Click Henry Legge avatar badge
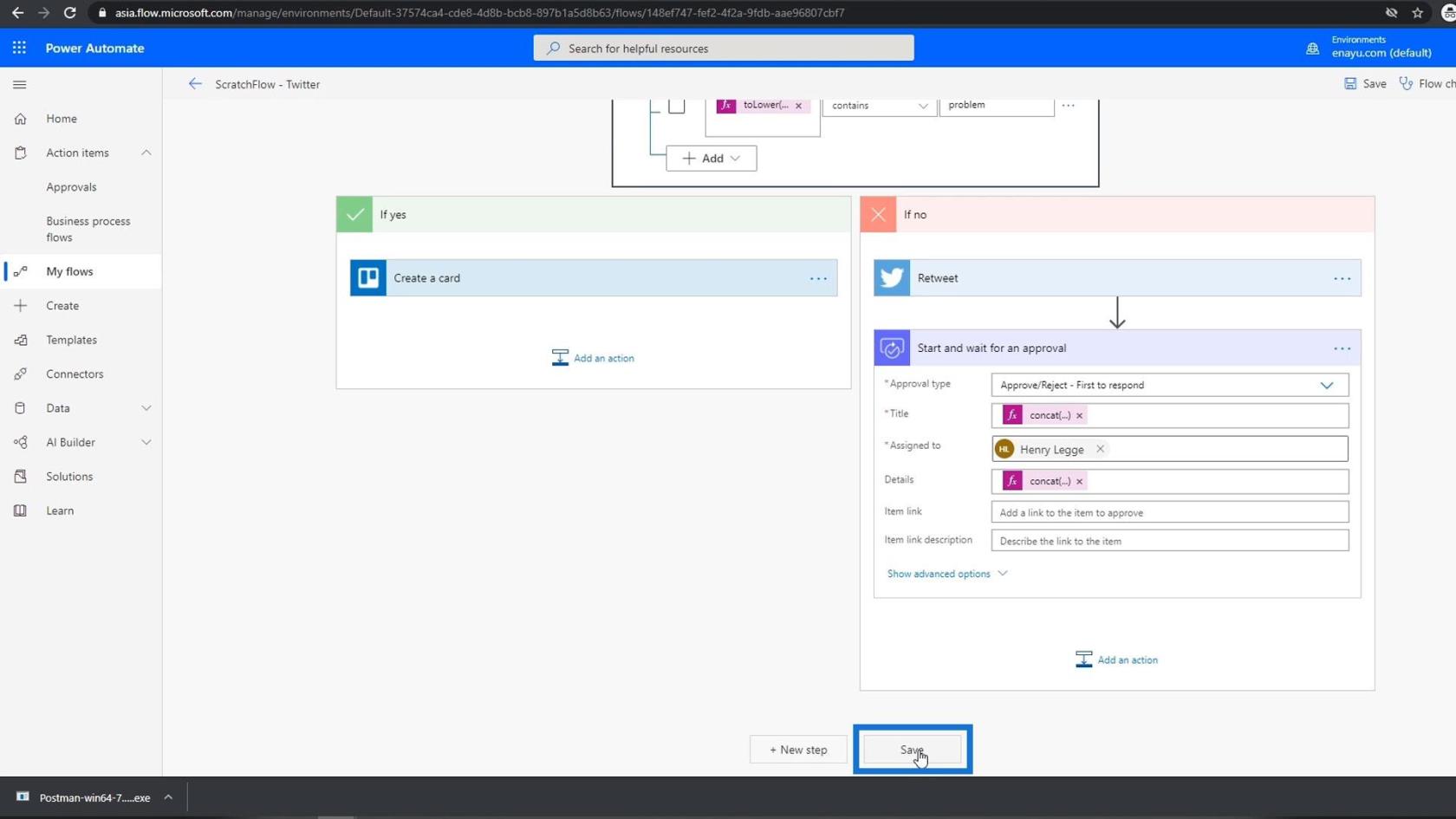Screen dimensions: 1456x819 (x=1004, y=449)
